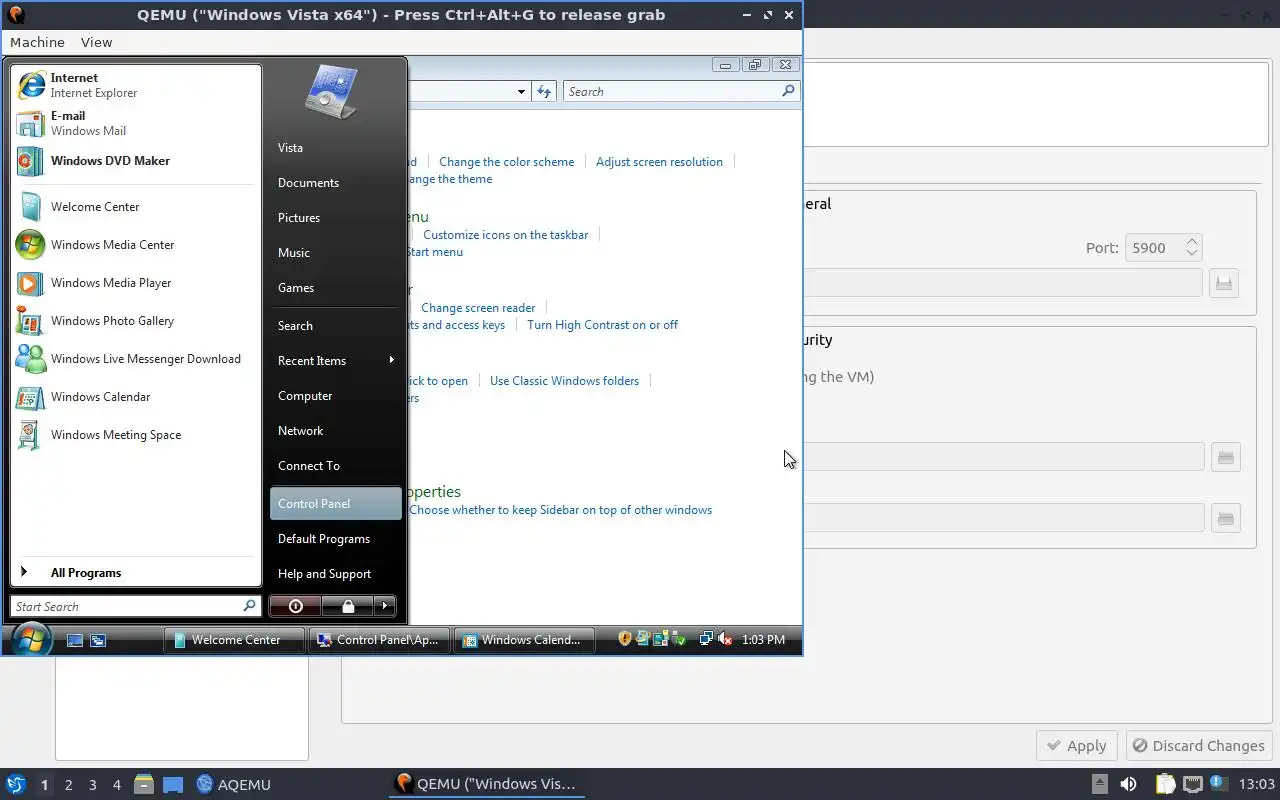
Task: Open Welcome Center in Start menu
Action: coord(136,207)
